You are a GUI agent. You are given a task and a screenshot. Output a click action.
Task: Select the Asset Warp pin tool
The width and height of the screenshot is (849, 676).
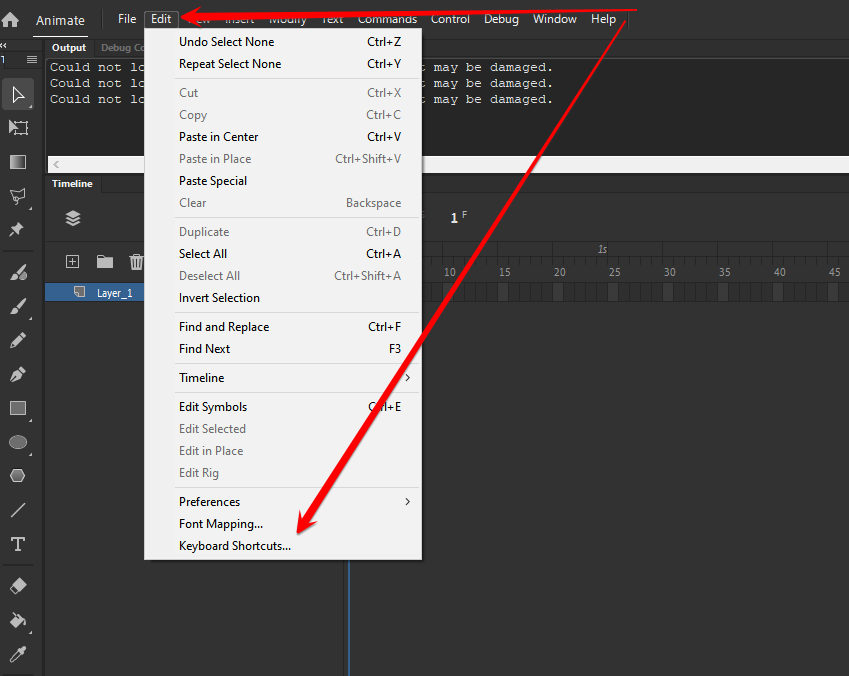coord(17,229)
